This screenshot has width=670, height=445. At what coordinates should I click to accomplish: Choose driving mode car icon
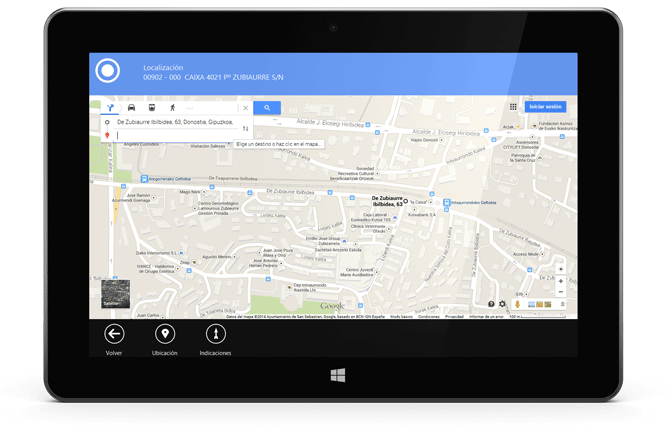(x=131, y=108)
